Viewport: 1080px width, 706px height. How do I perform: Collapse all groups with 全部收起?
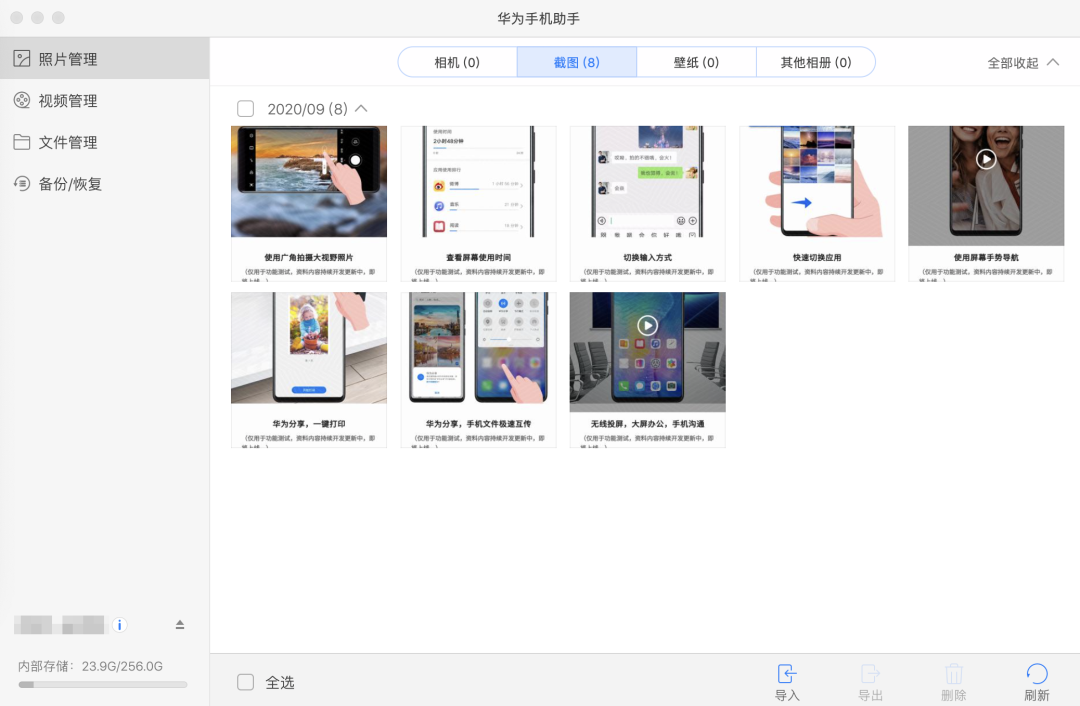(1023, 63)
